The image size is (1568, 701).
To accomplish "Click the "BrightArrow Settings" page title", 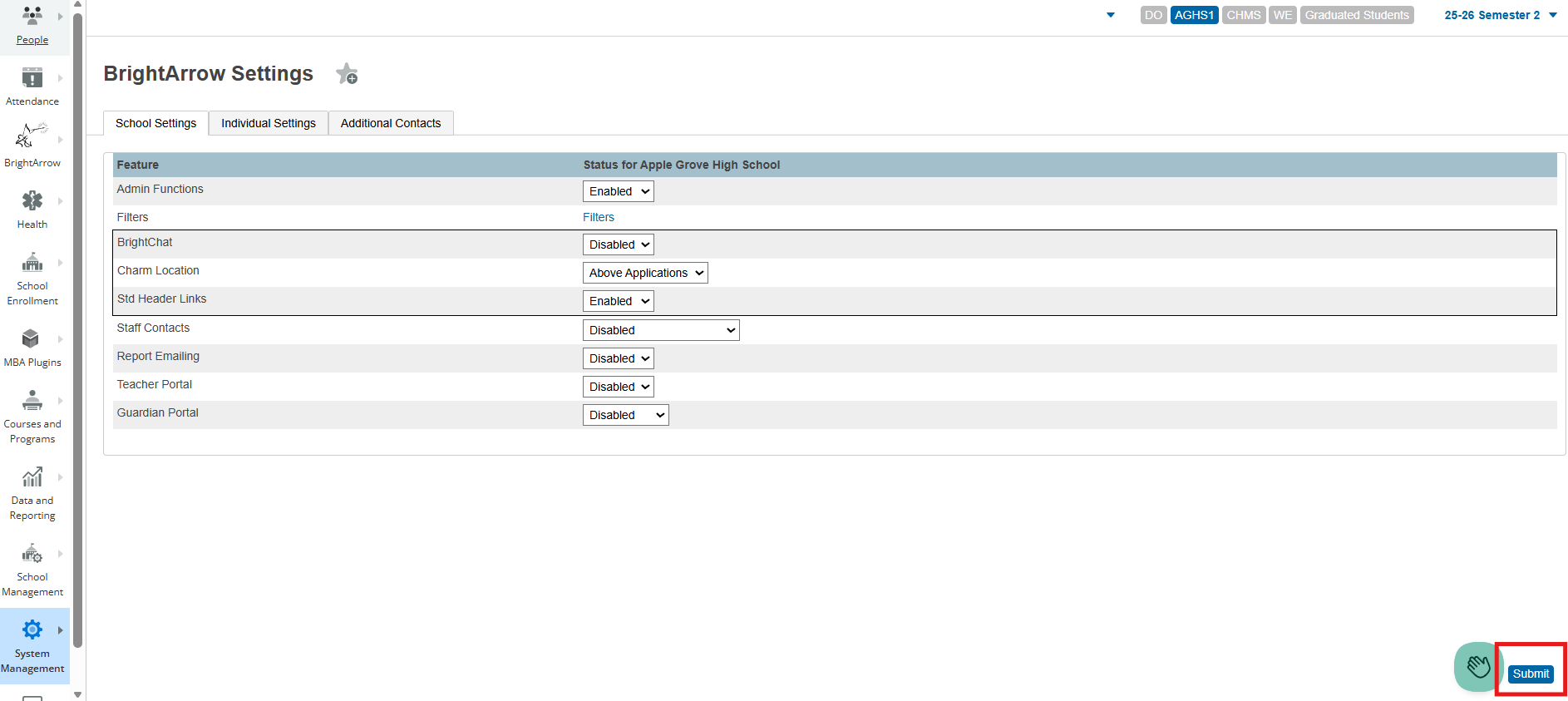I will click(208, 73).
